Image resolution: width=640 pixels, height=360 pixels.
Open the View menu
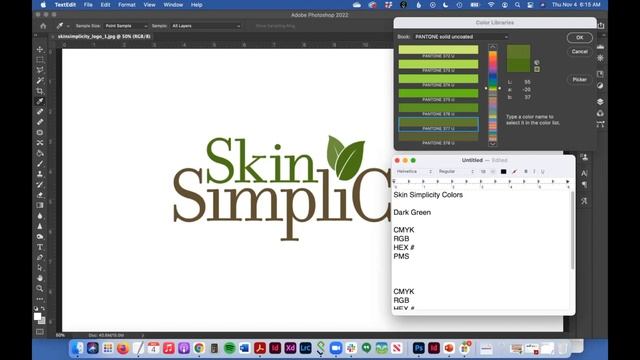tap(149, 5)
